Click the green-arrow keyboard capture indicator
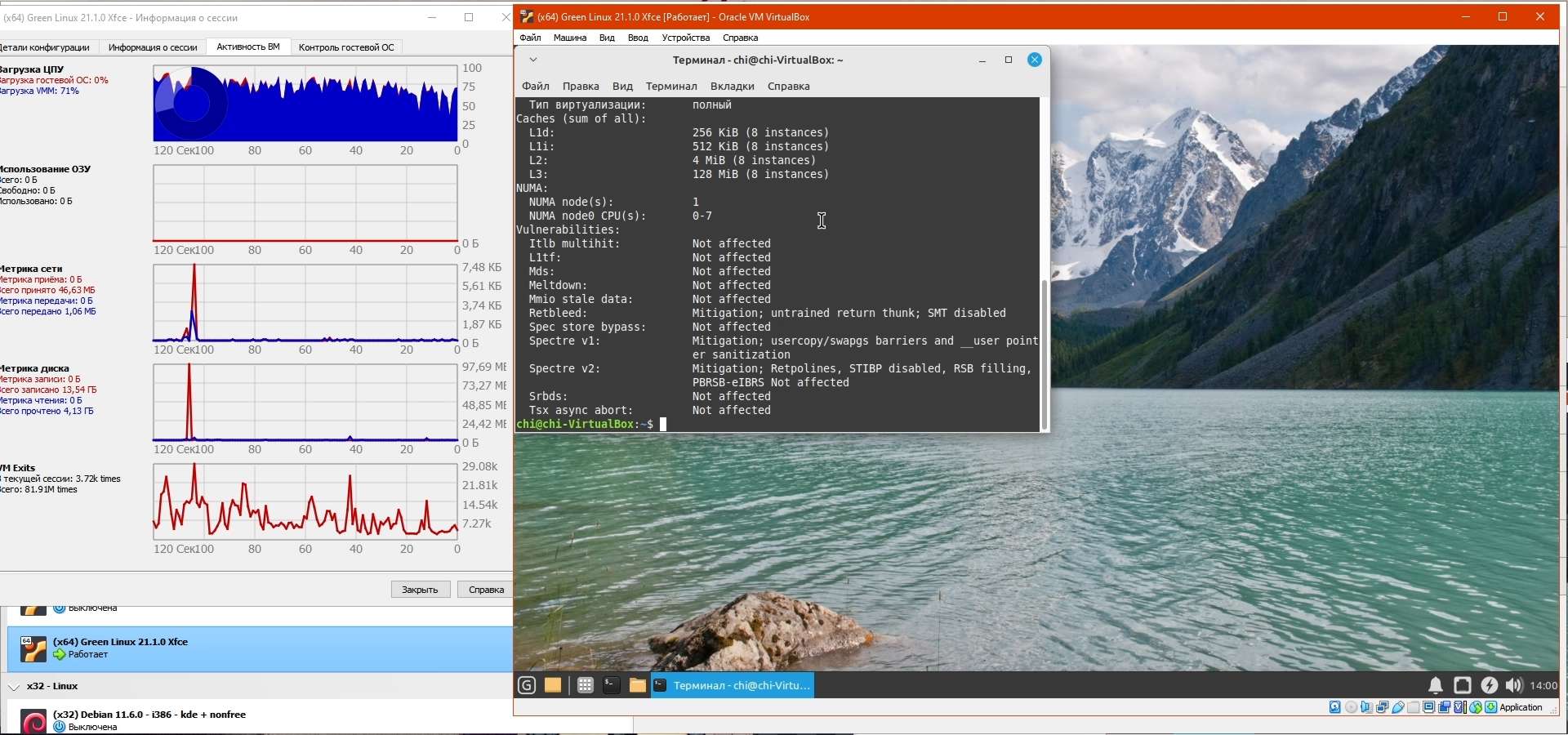Image resolution: width=1568 pixels, height=735 pixels. (1490, 707)
